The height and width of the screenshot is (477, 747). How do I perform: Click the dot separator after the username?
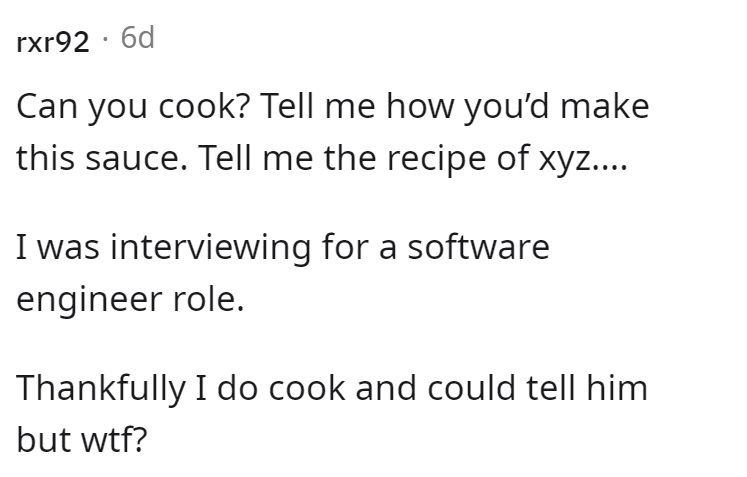pos(105,39)
